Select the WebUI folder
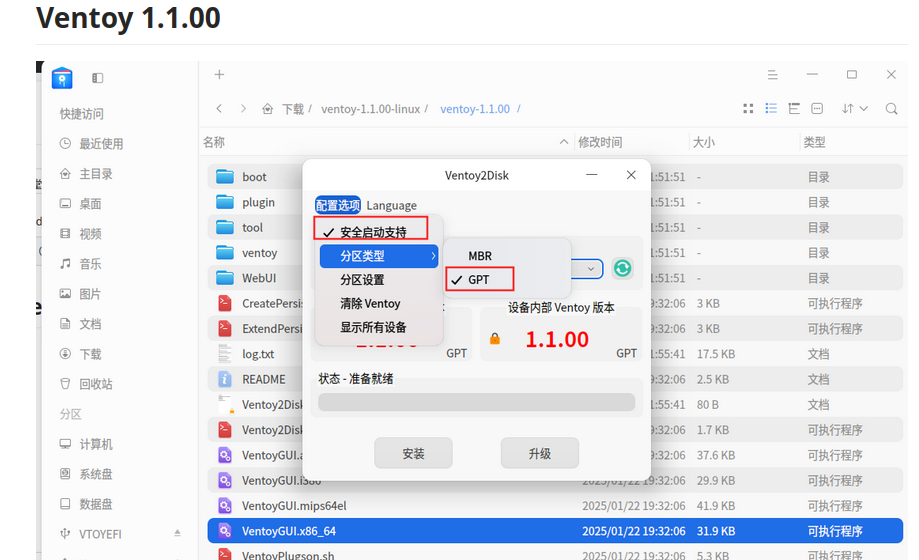 (x=259, y=278)
